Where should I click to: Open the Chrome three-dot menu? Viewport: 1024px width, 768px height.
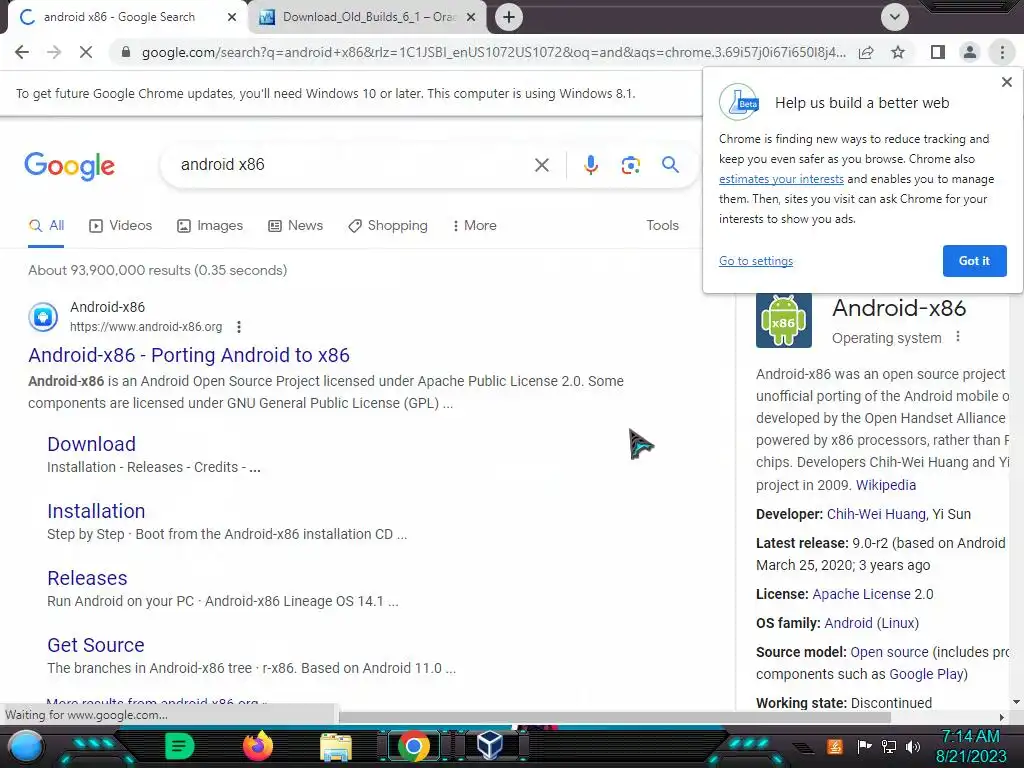click(1002, 52)
